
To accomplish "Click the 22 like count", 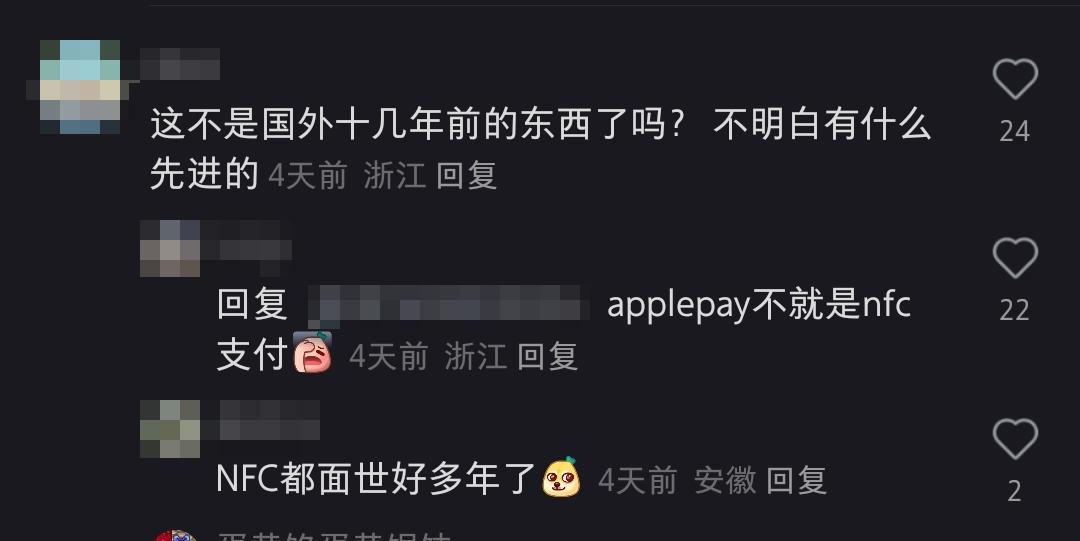I will 1015,310.
